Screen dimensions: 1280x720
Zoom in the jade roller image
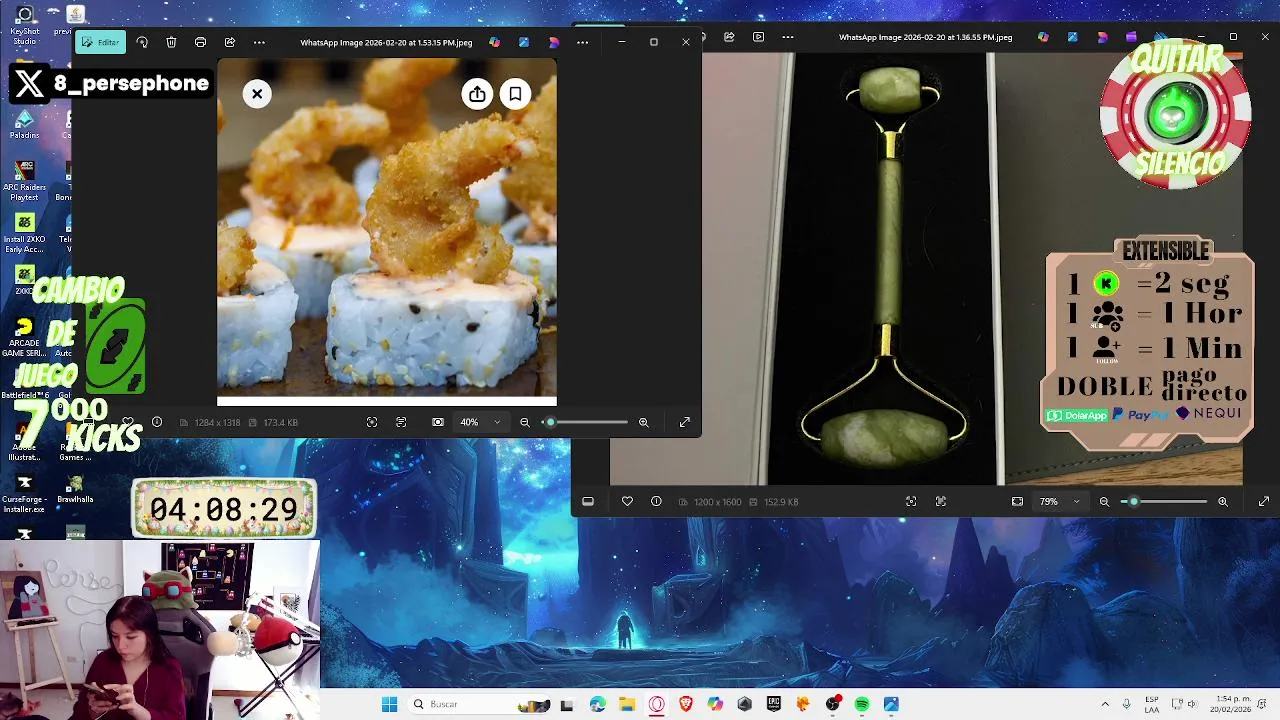point(1223,501)
